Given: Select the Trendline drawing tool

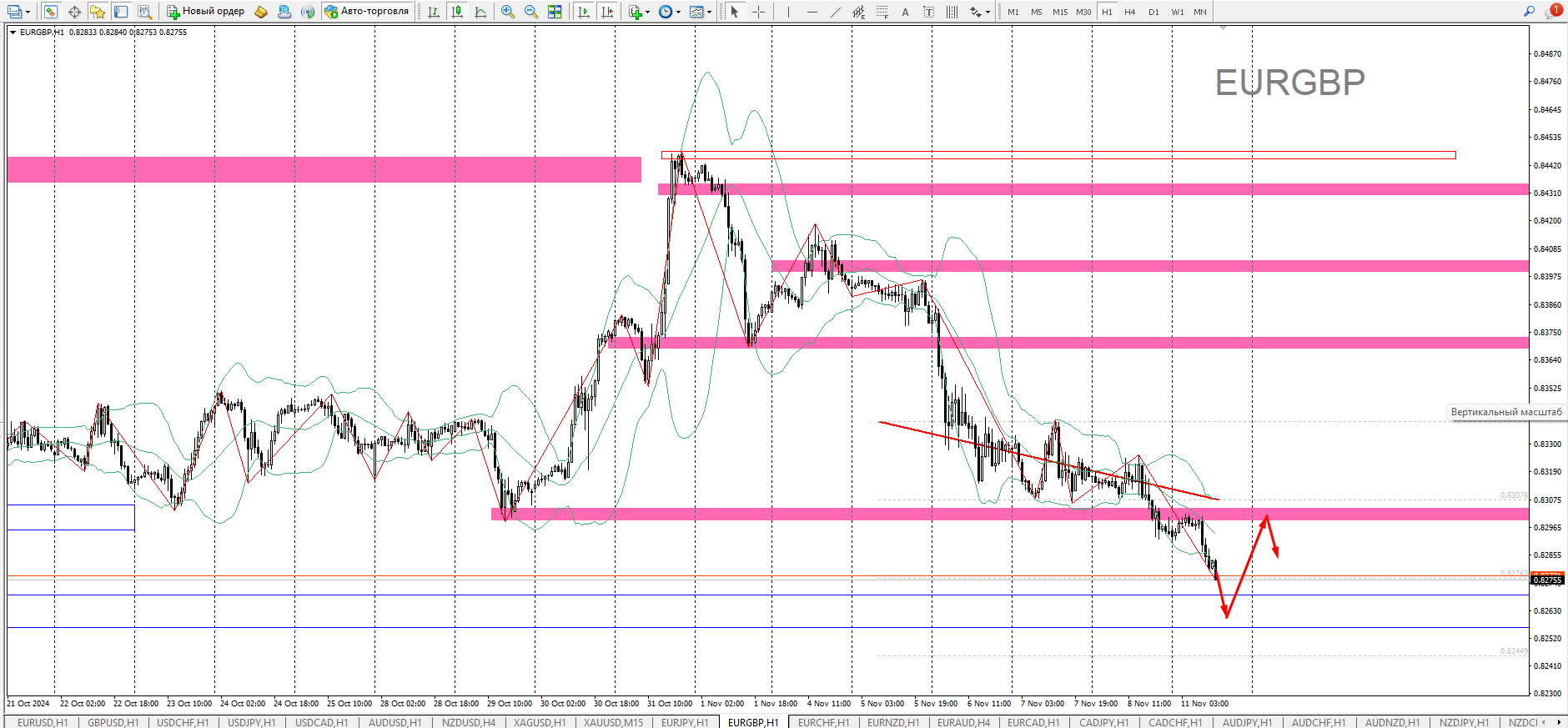Looking at the screenshot, I should click(835, 12).
